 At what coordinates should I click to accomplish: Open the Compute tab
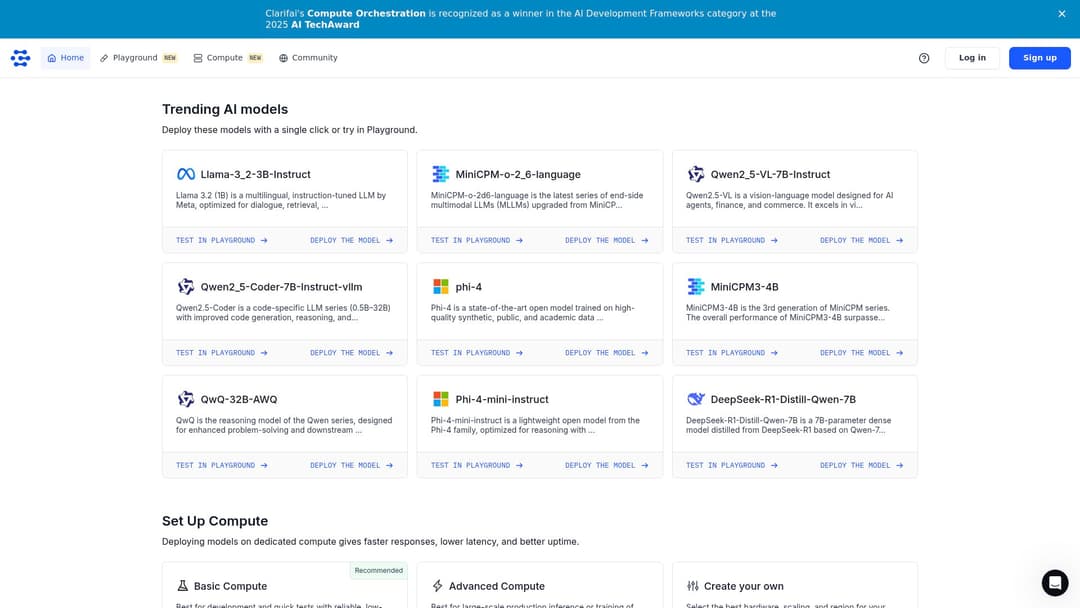[228, 58]
